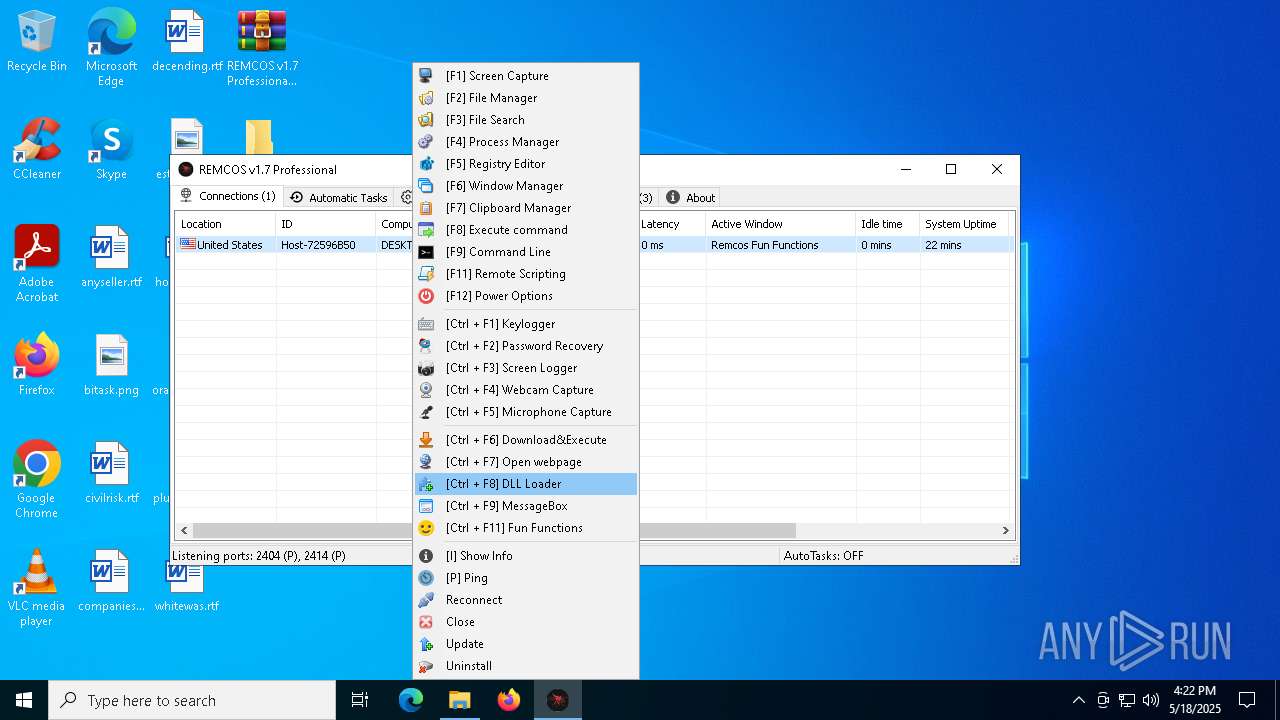Click the Show Info icon

click(x=426, y=556)
